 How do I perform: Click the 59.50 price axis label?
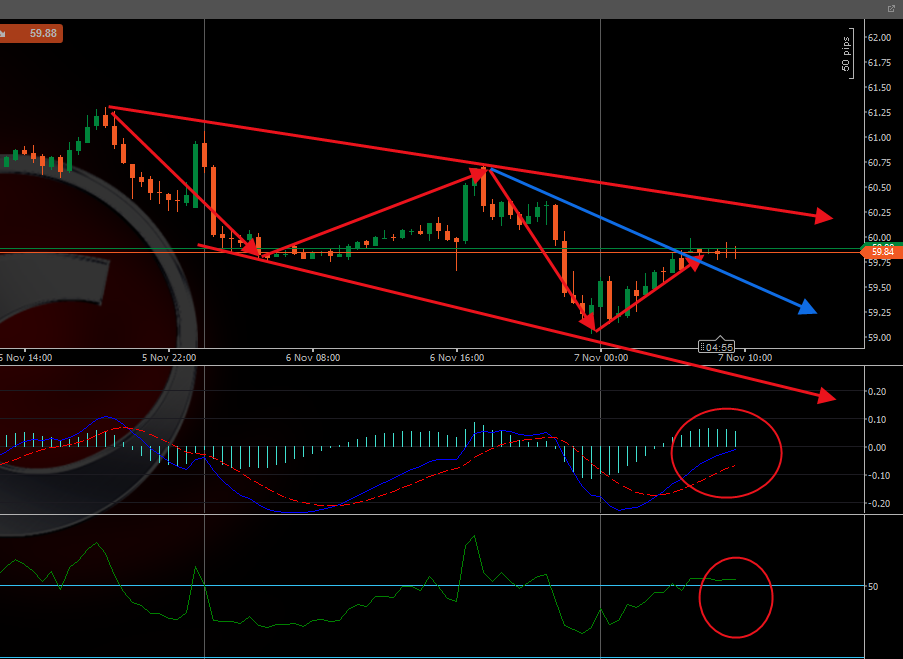(879, 287)
